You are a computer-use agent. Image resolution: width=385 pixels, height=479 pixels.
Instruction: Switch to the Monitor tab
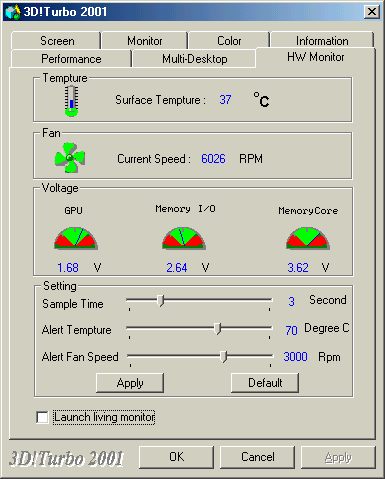tap(144, 41)
